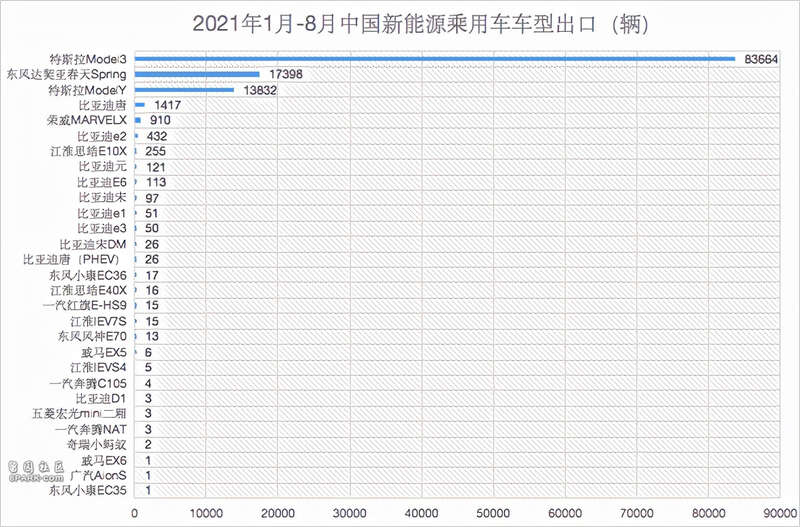Click the blue bar for 特斯拉Model3
The image size is (800, 527).
[435, 59]
